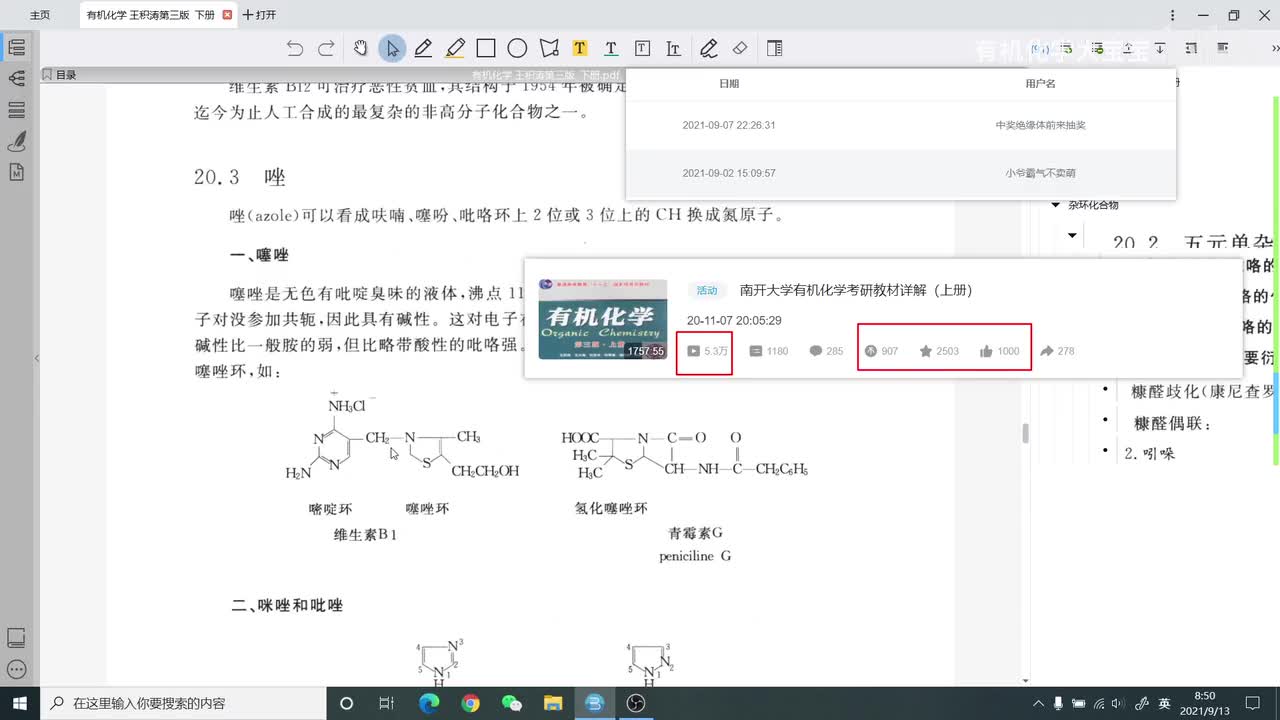
Task: Show hidden system tray icons
Action: [x=1039, y=703]
